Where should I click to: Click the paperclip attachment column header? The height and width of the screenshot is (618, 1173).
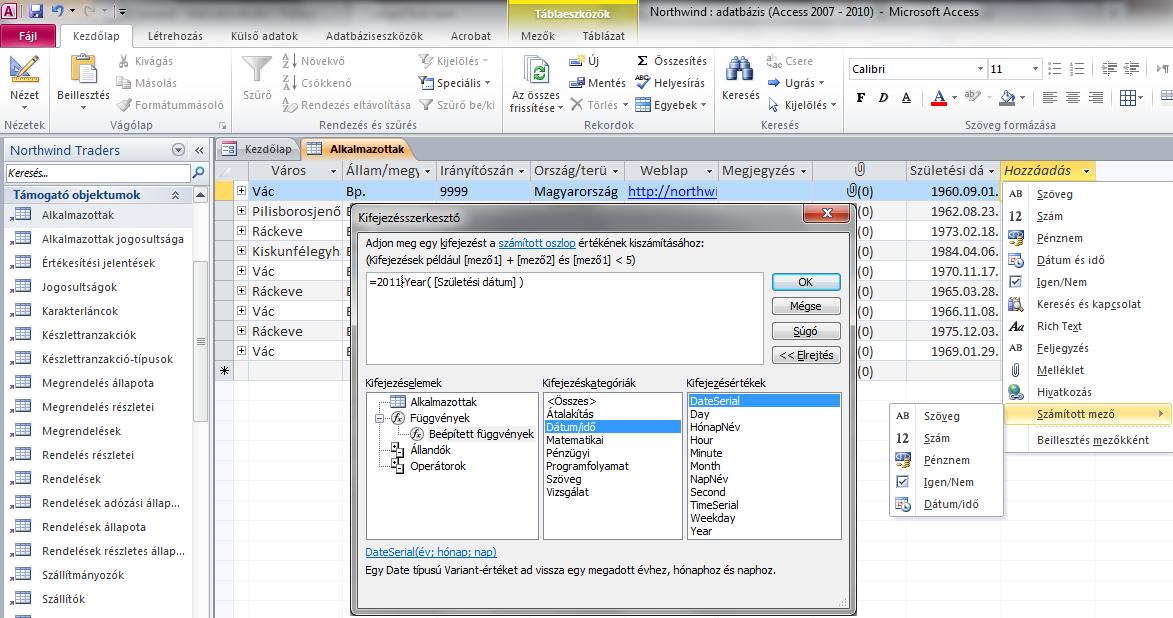tap(860, 170)
